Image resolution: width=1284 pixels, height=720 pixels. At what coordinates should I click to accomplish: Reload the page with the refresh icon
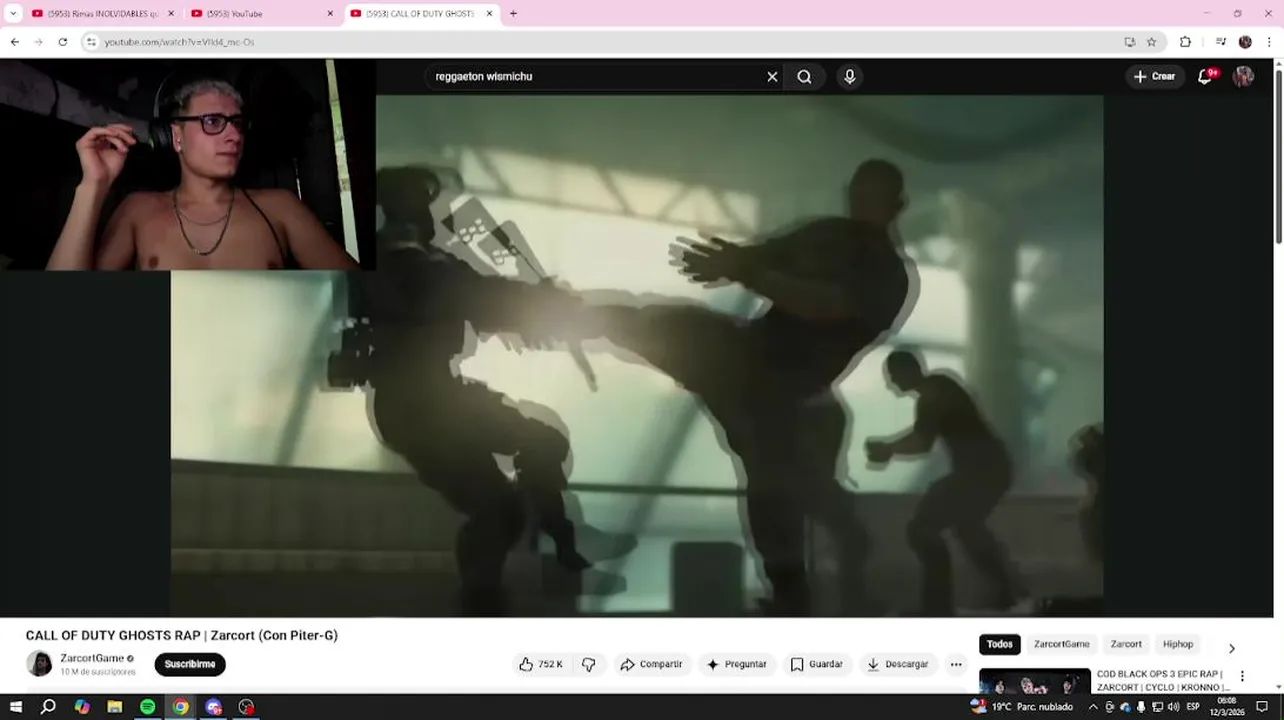click(x=63, y=42)
